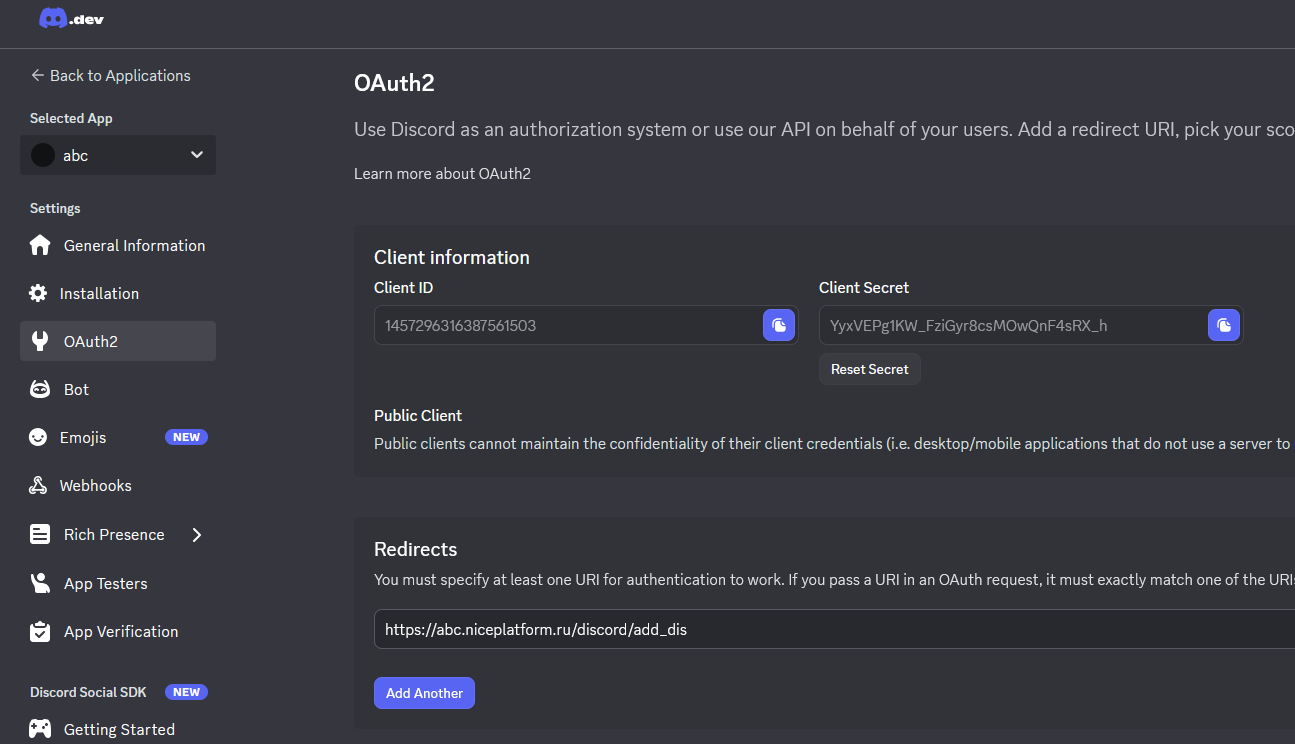1295x744 pixels.
Task: Select the home icon for General Information
Action: (40, 244)
